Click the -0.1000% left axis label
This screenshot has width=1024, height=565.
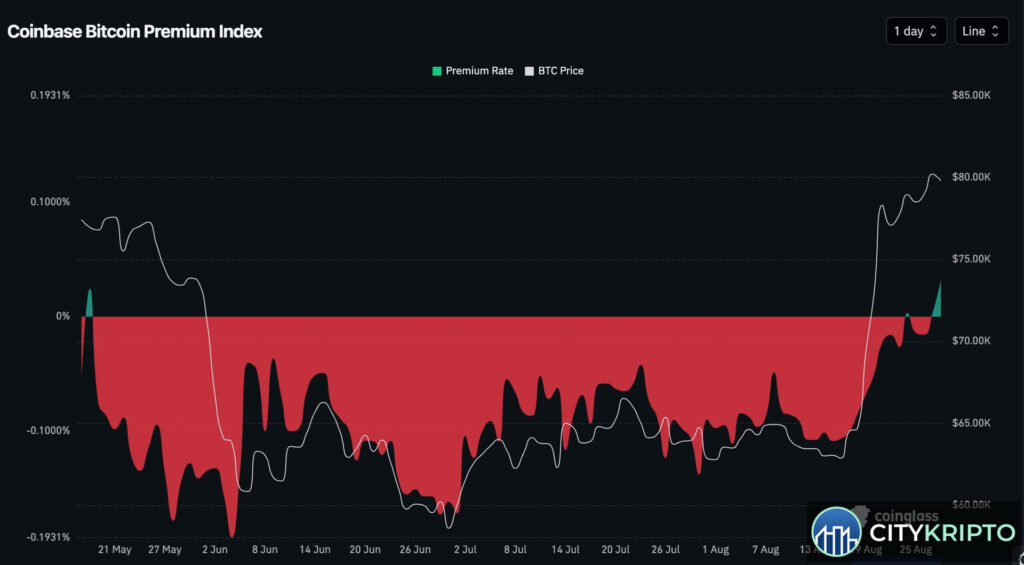(x=48, y=430)
